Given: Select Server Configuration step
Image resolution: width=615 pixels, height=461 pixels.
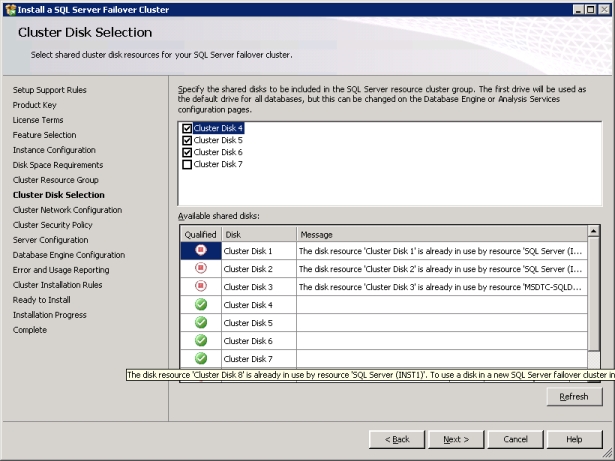Looking at the screenshot, I should [x=50, y=240].
